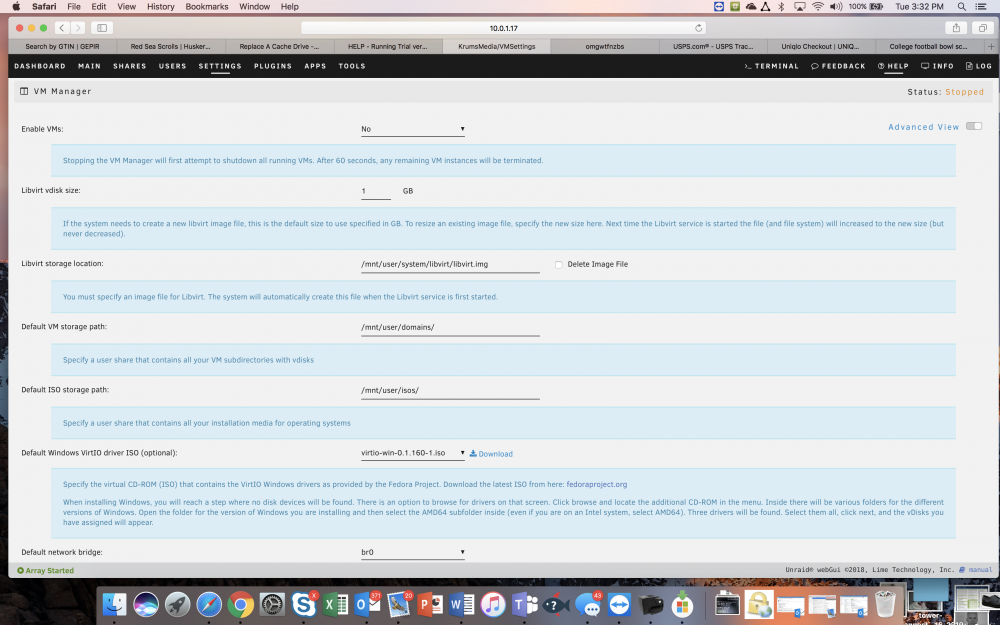Open the Enable VMs dropdown
1000x625 pixels.
point(413,129)
